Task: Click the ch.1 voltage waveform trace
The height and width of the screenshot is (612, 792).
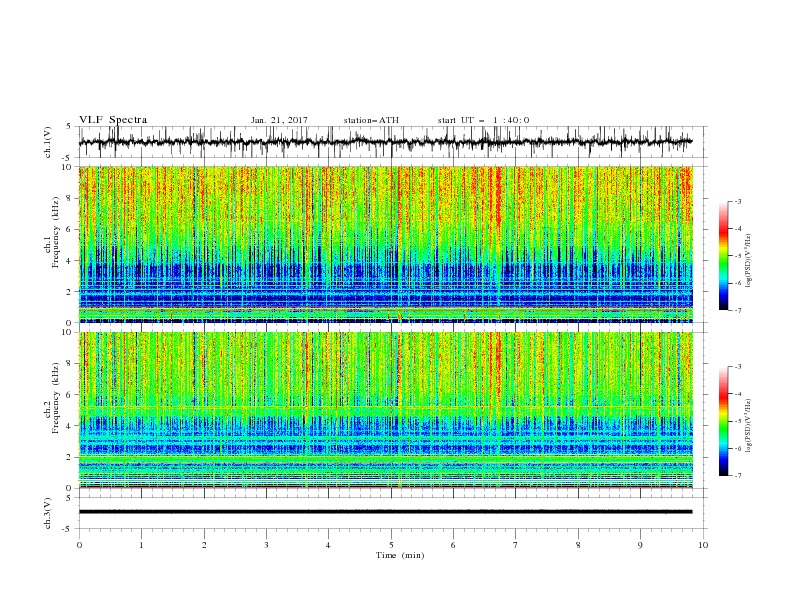Action: point(385,142)
